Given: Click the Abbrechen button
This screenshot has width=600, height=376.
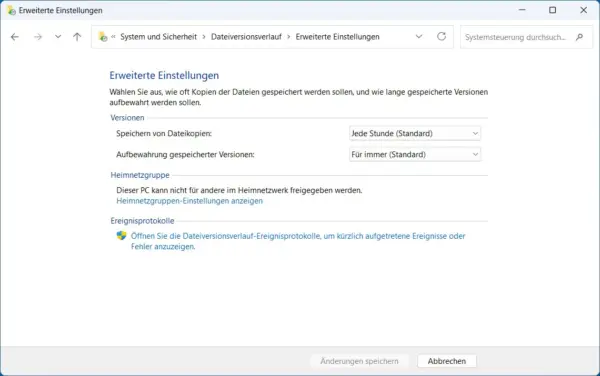Looking at the screenshot, I should click(447, 361).
